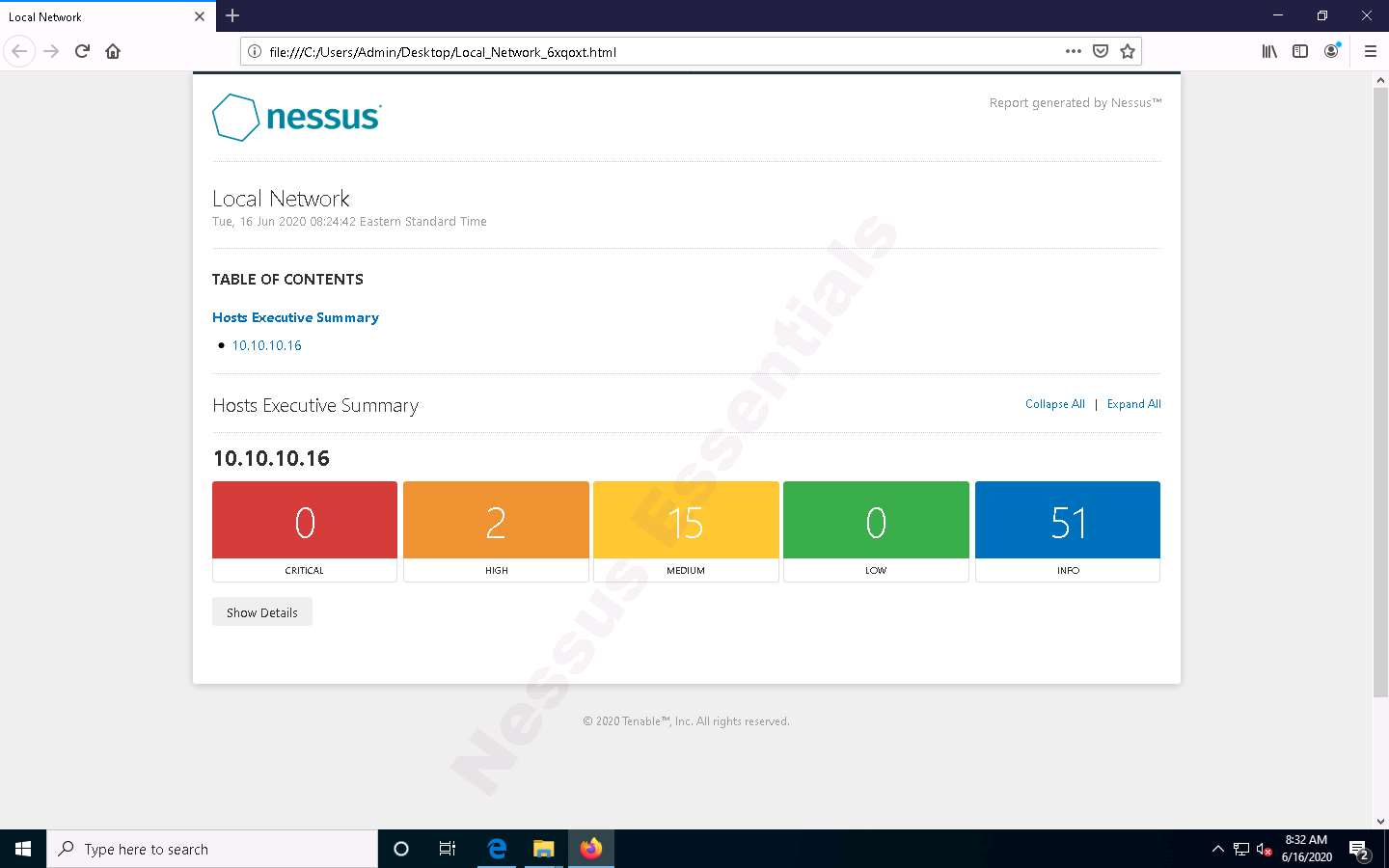Click the Local Network report title

pyautogui.click(x=281, y=199)
